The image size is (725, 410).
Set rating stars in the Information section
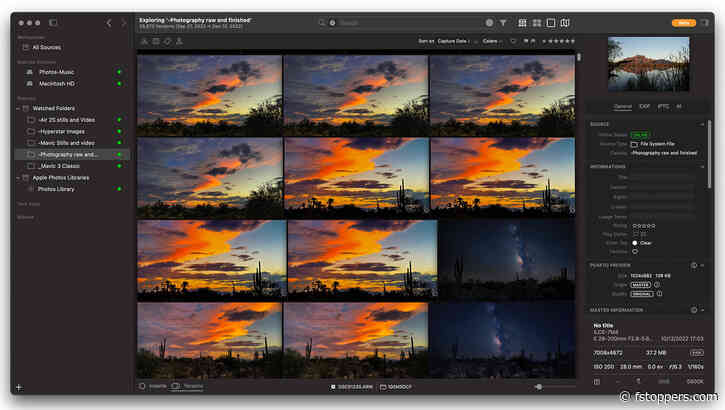(x=644, y=226)
